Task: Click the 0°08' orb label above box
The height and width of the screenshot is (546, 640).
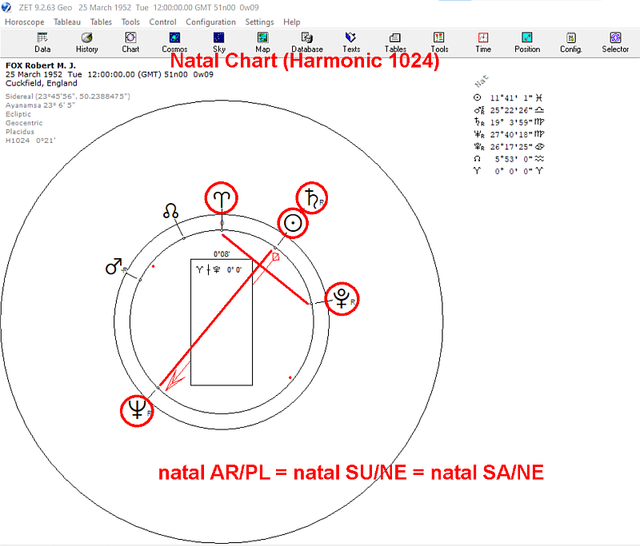Action: [x=222, y=254]
